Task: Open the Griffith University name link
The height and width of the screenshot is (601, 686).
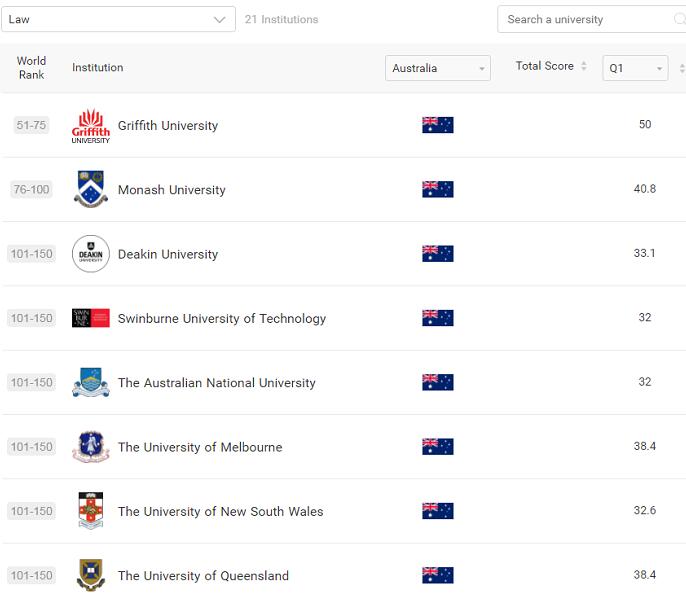Action: (x=167, y=126)
